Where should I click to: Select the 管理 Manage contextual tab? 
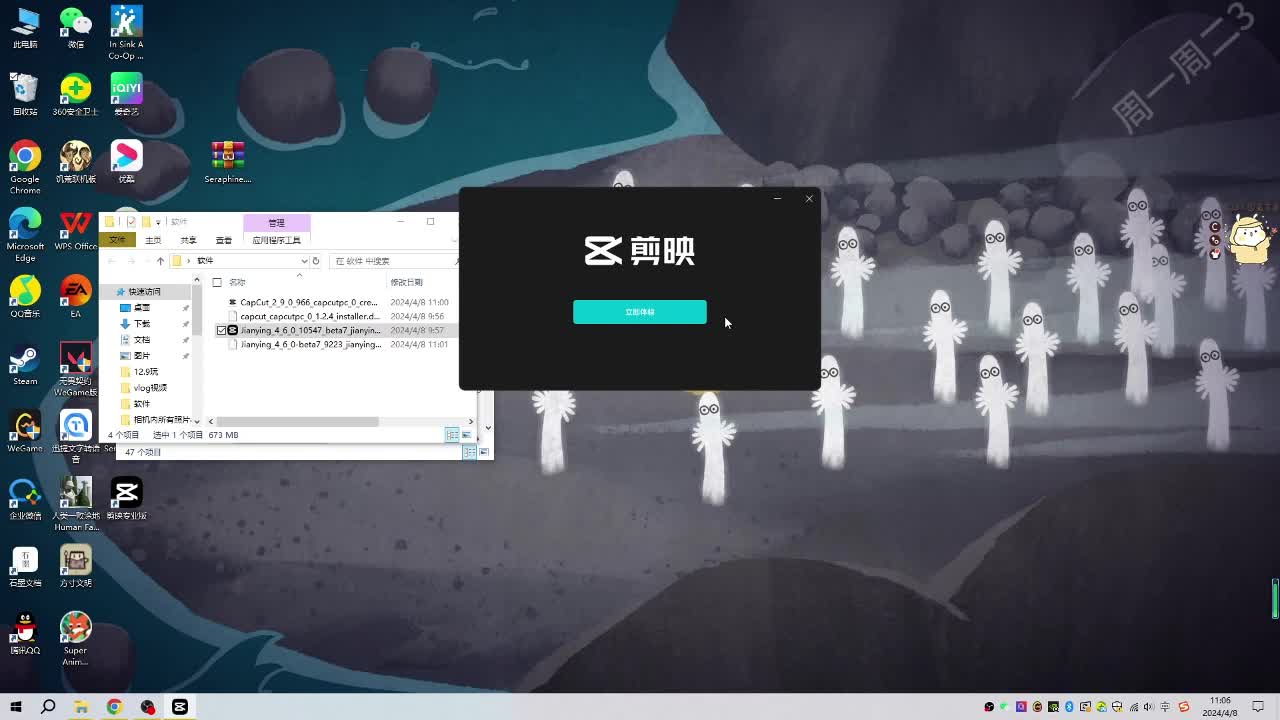(276, 222)
